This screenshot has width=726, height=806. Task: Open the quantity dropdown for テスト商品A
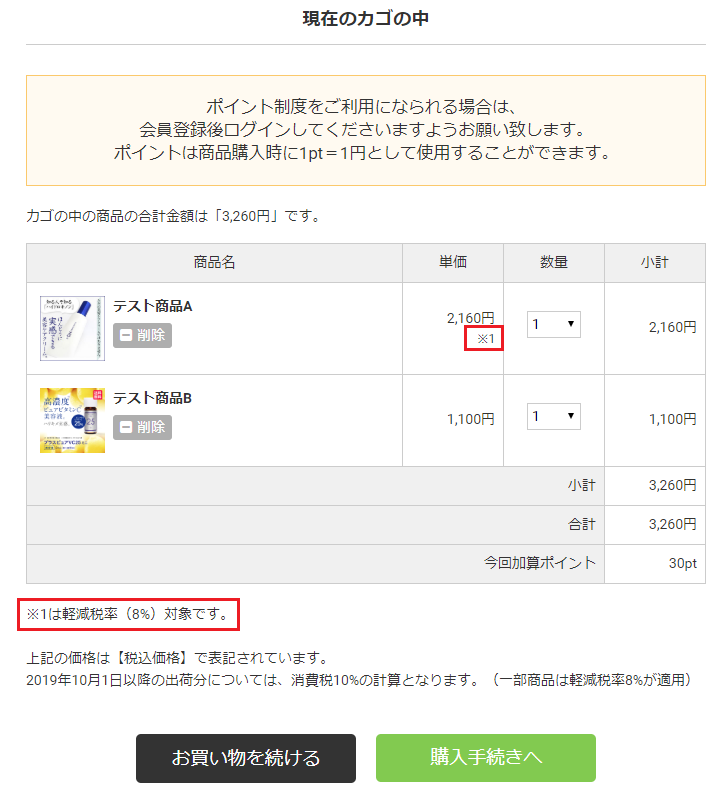pyautogui.click(x=553, y=324)
